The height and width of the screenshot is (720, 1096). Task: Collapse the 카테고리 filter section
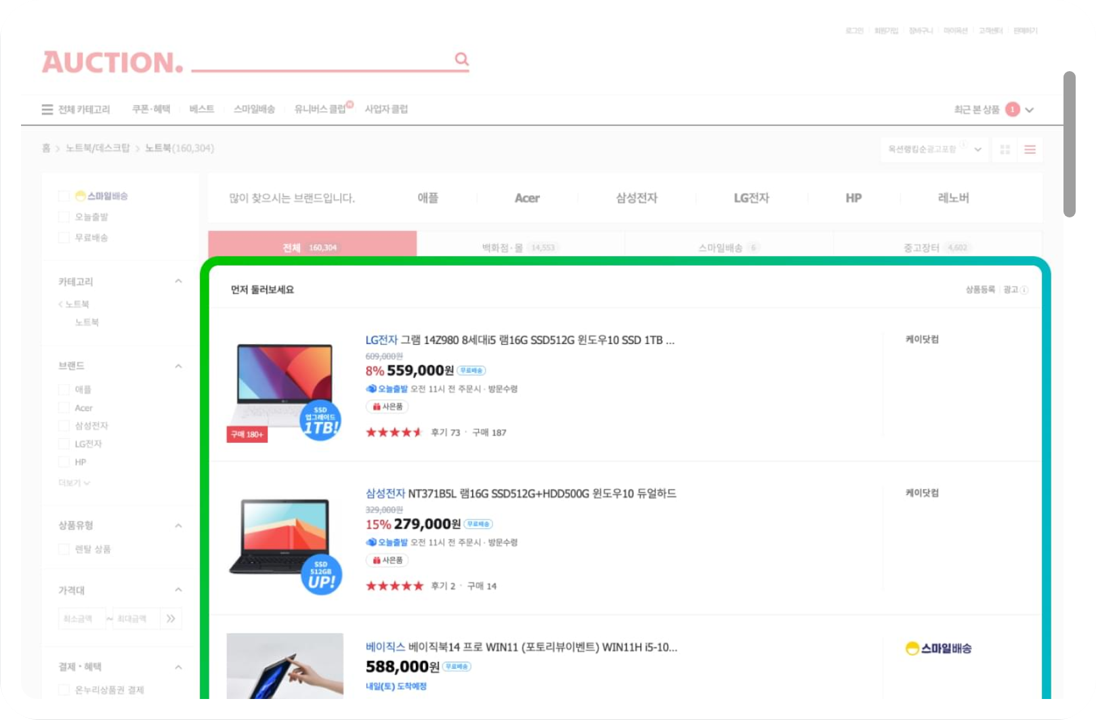178,281
